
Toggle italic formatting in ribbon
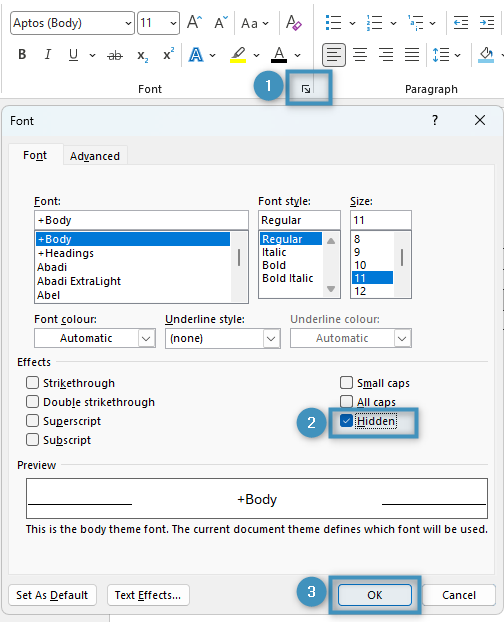[x=48, y=54]
